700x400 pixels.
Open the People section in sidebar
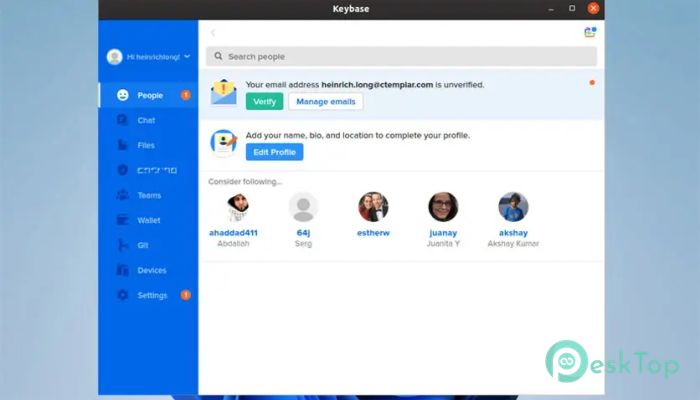coord(148,95)
